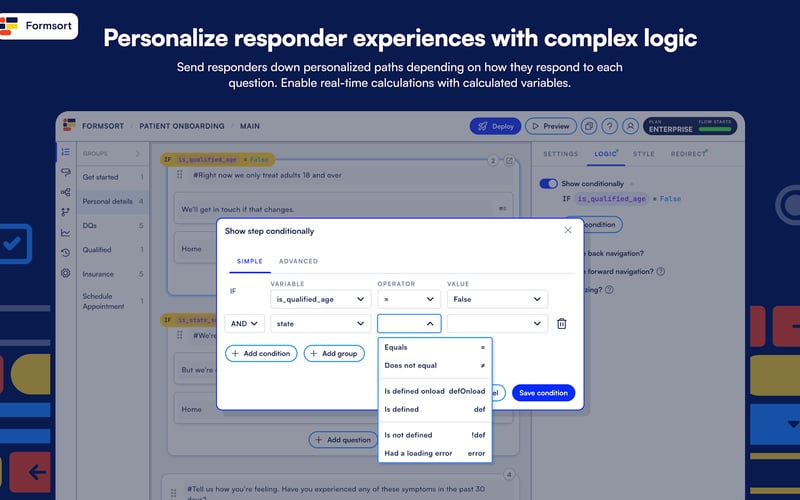The height and width of the screenshot is (500, 800).
Task: Click help icon beside forward navigation
Action: 661,271
